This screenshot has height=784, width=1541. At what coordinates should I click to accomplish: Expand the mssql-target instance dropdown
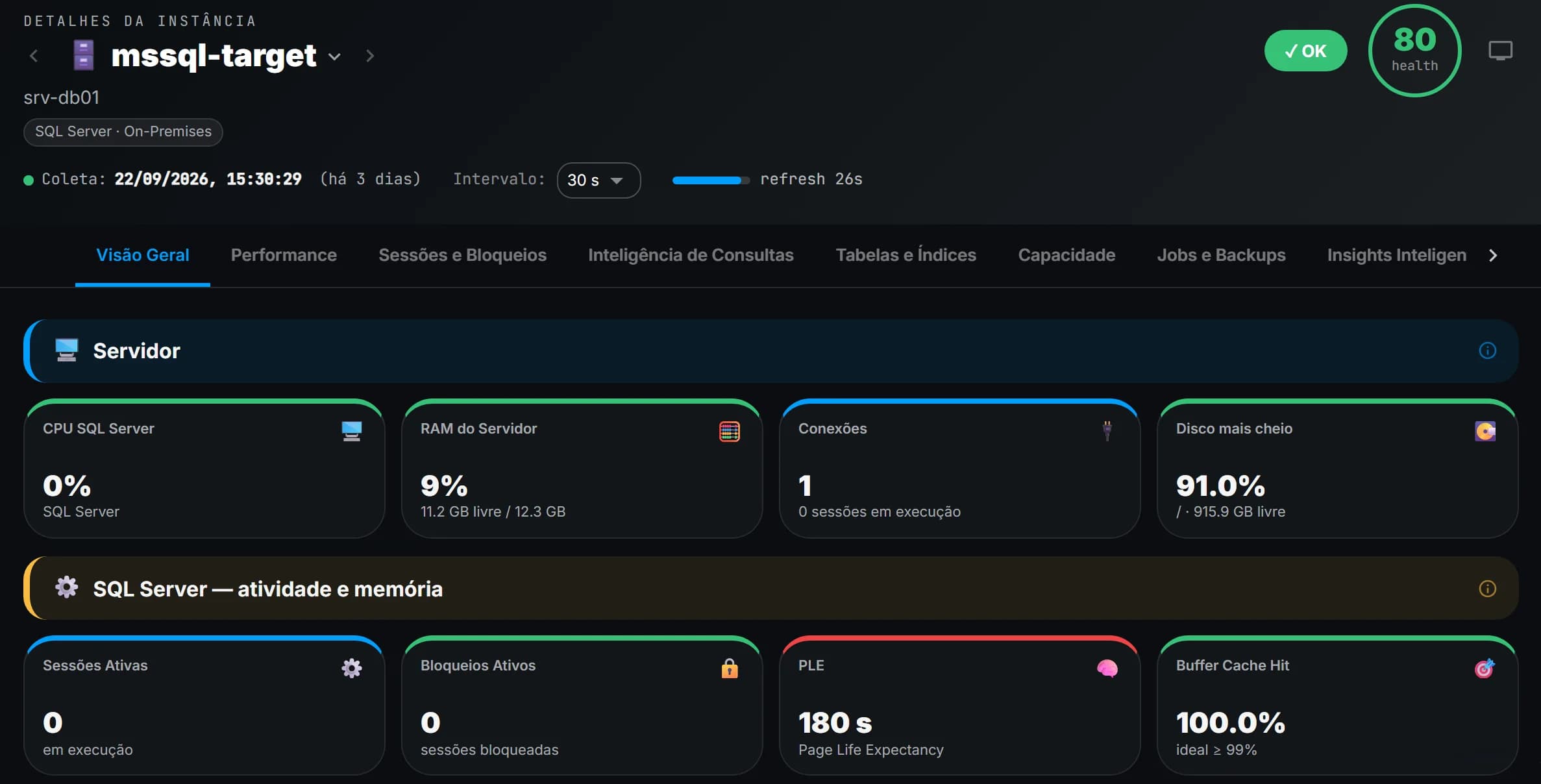click(334, 56)
